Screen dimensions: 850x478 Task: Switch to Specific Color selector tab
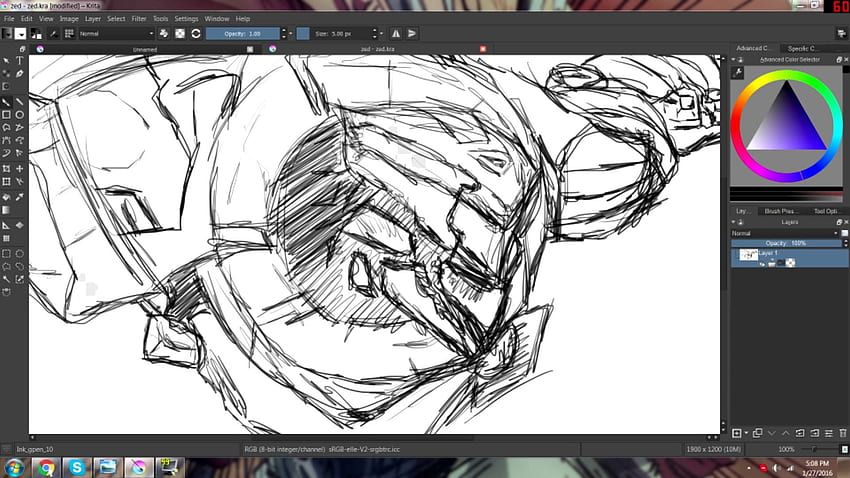[802, 48]
